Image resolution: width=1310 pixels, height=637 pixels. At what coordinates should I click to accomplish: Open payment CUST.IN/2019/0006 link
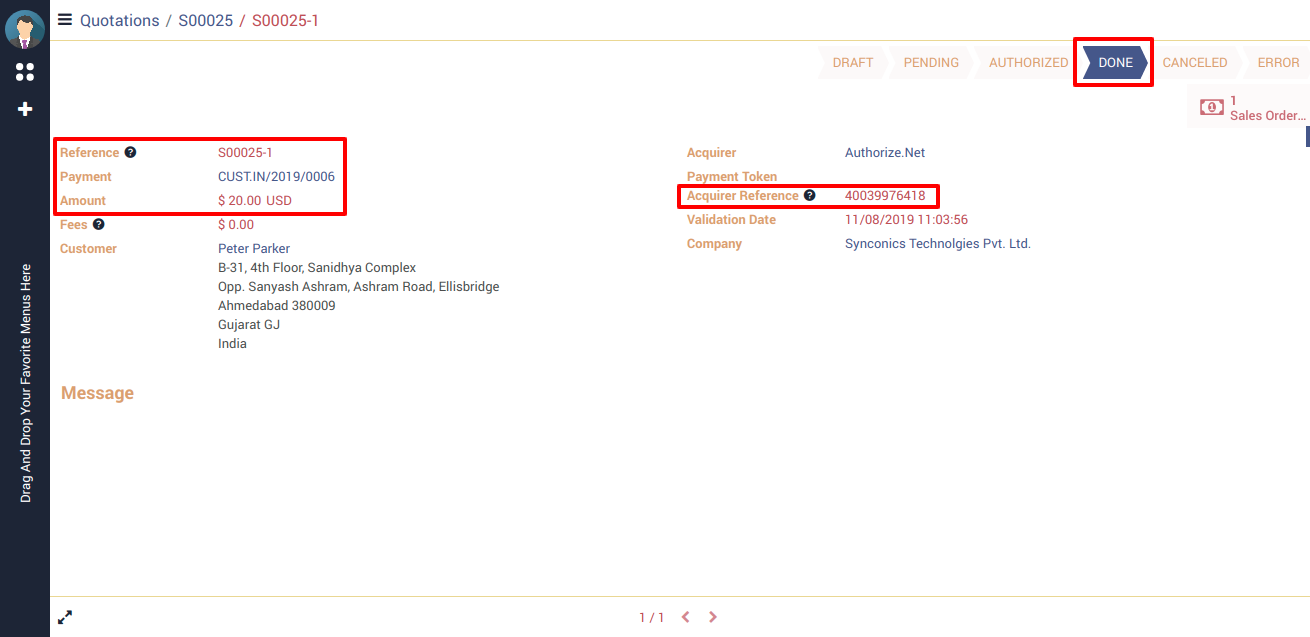coord(276,177)
